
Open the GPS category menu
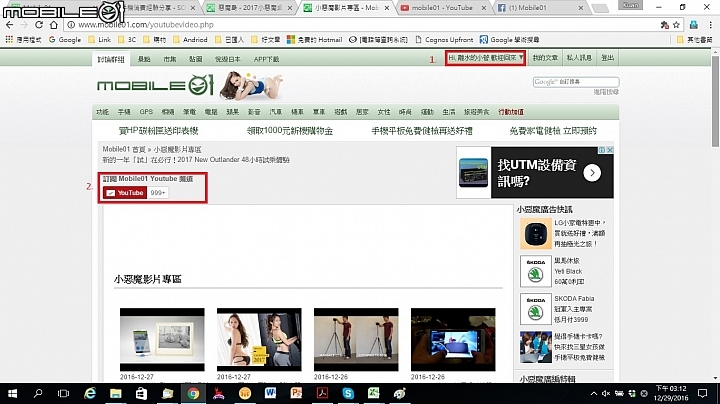pos(146,112)
